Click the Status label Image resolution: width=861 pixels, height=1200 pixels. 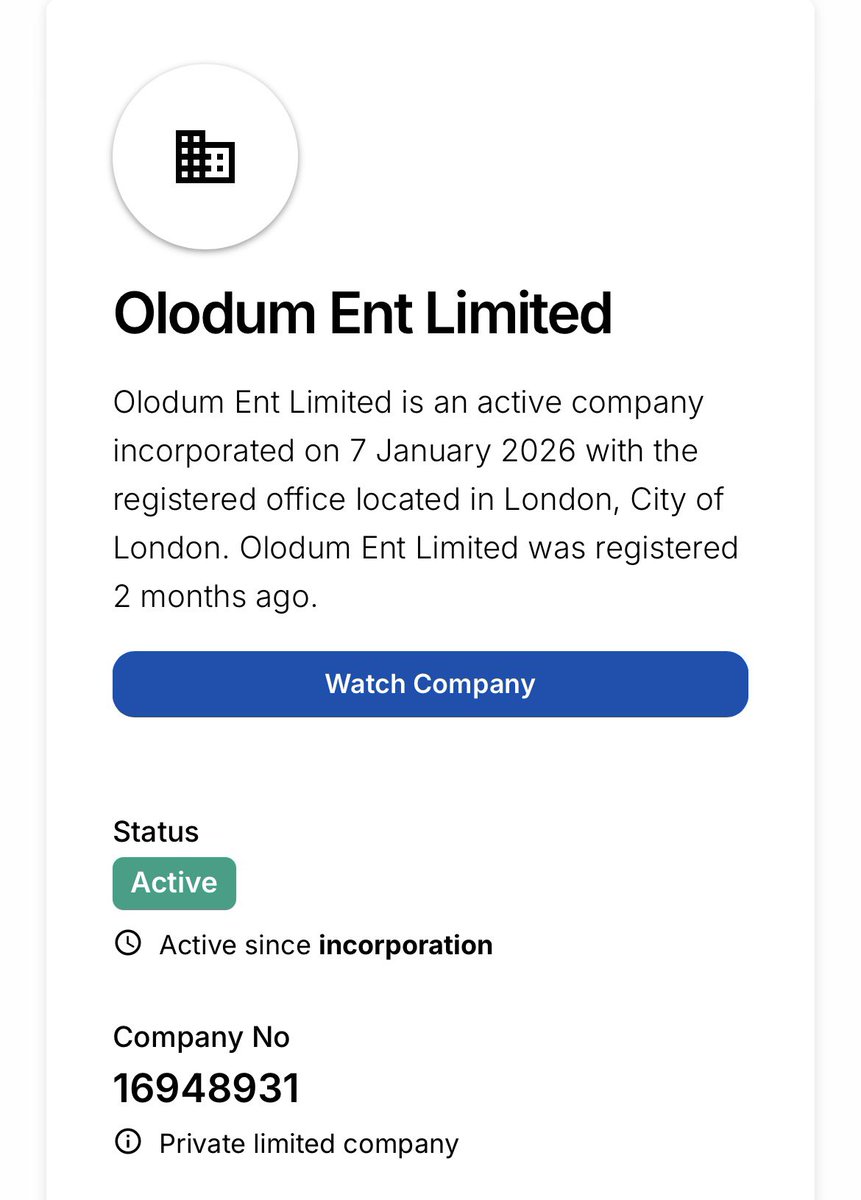(x=156, y=832)
